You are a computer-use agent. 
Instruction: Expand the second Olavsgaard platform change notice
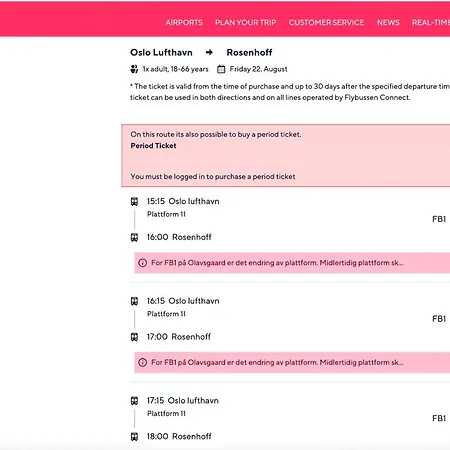[x=292, y=362]
